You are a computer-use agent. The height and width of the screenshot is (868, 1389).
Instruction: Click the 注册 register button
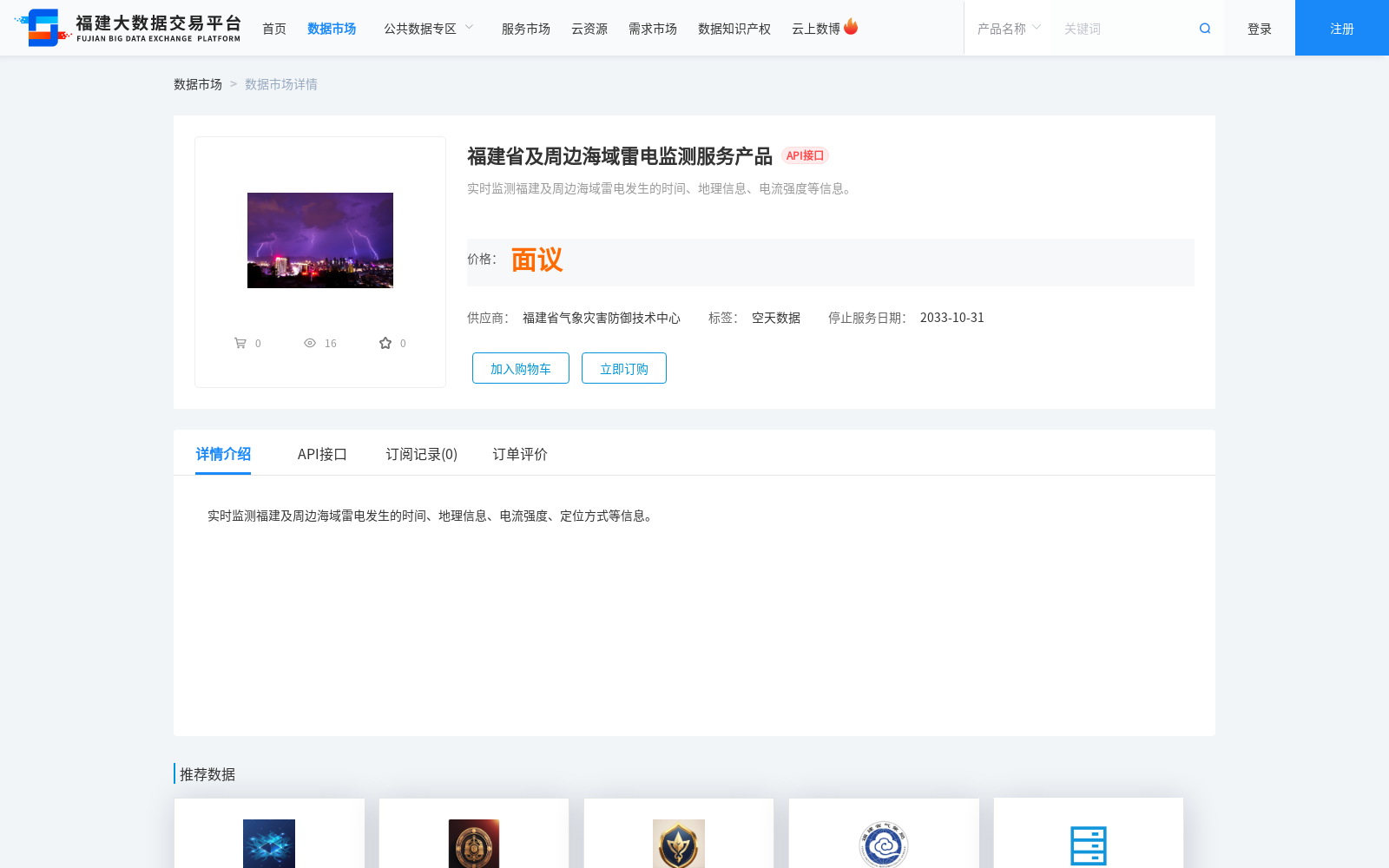1342,28
